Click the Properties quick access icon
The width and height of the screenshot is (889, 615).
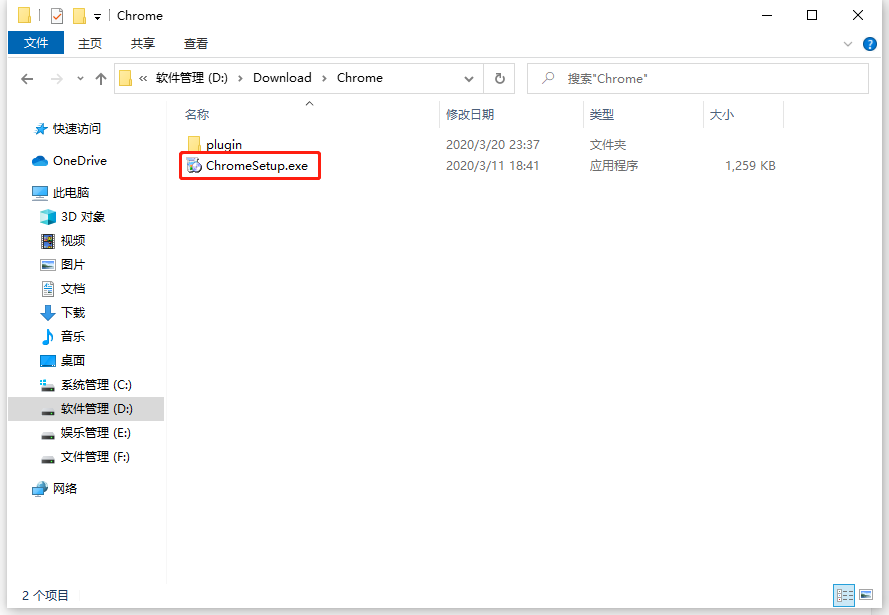(57, 16)
